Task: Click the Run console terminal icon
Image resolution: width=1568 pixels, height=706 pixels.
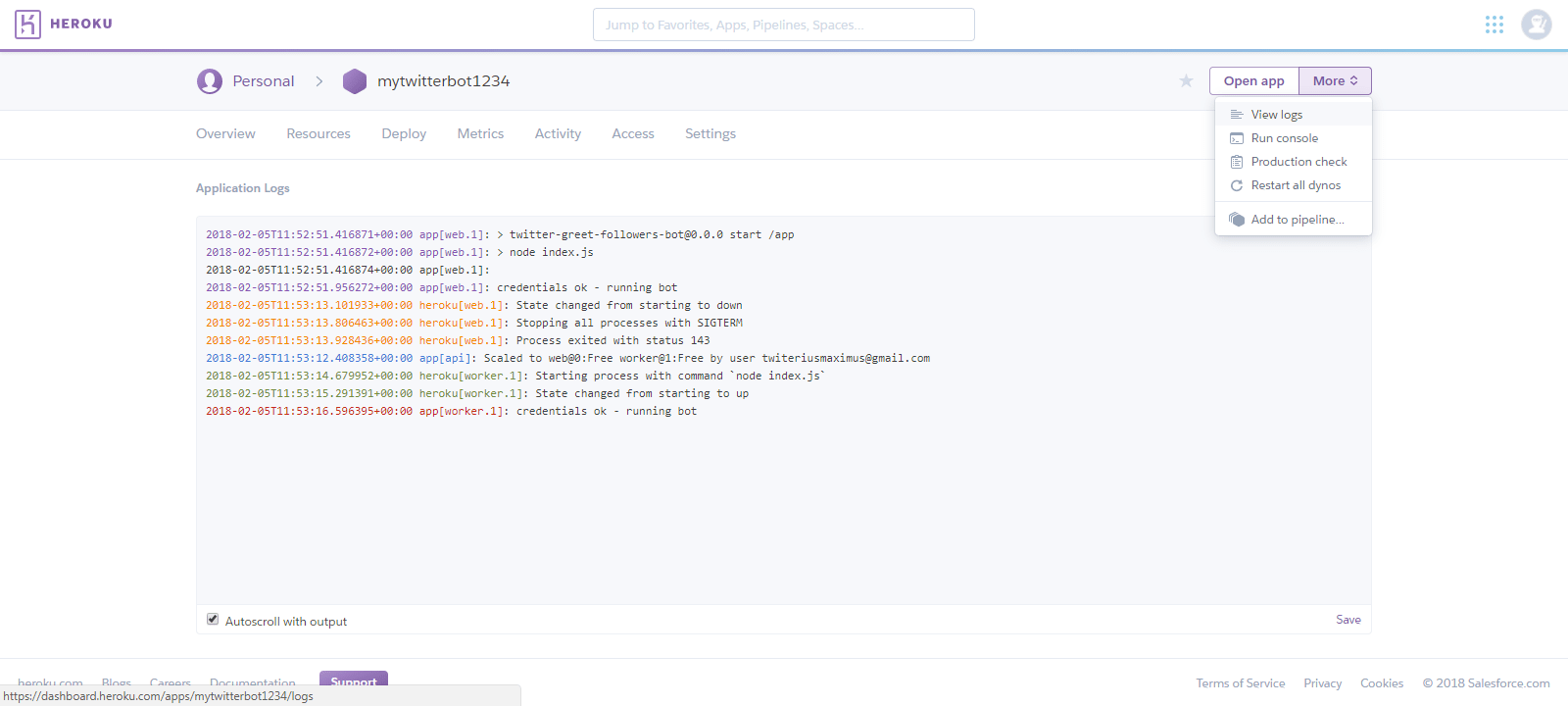Action: point(1237,138)
